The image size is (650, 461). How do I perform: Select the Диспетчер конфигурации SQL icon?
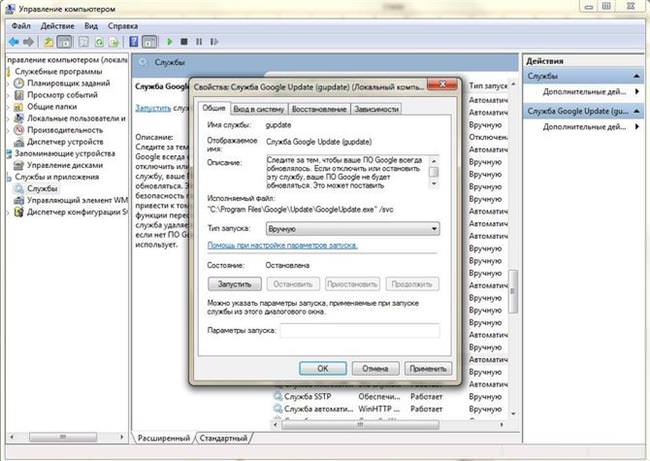pyautogui.click(x=19, y=212)
